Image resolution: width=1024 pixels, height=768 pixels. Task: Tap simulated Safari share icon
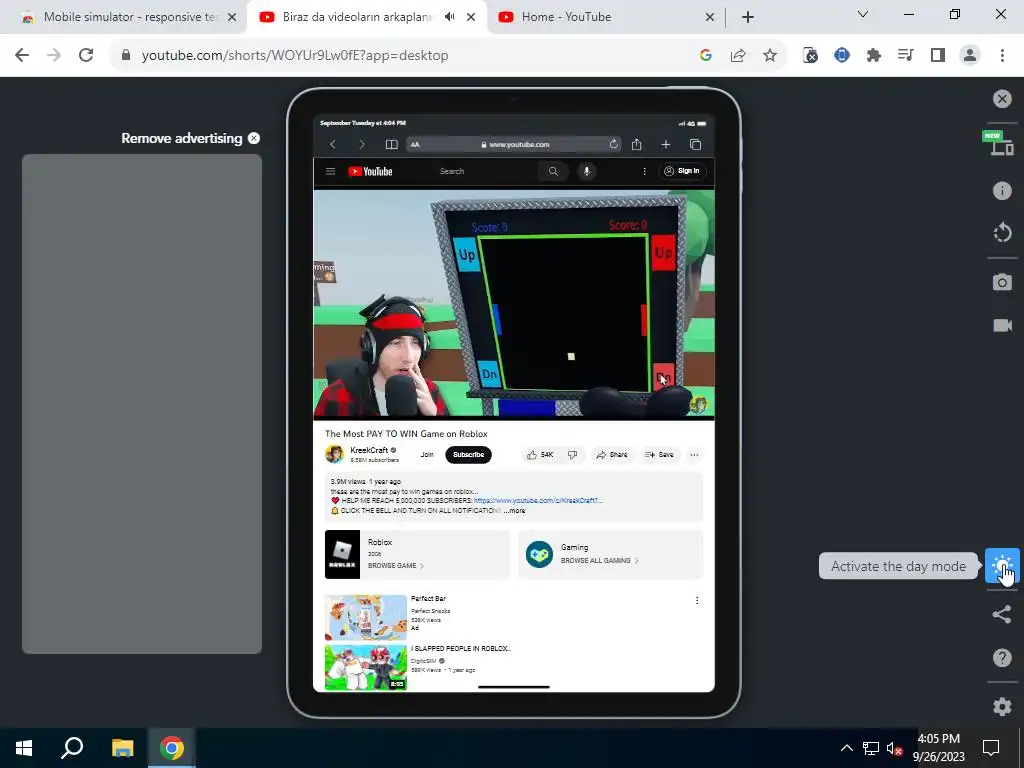[x=636, y=144]
